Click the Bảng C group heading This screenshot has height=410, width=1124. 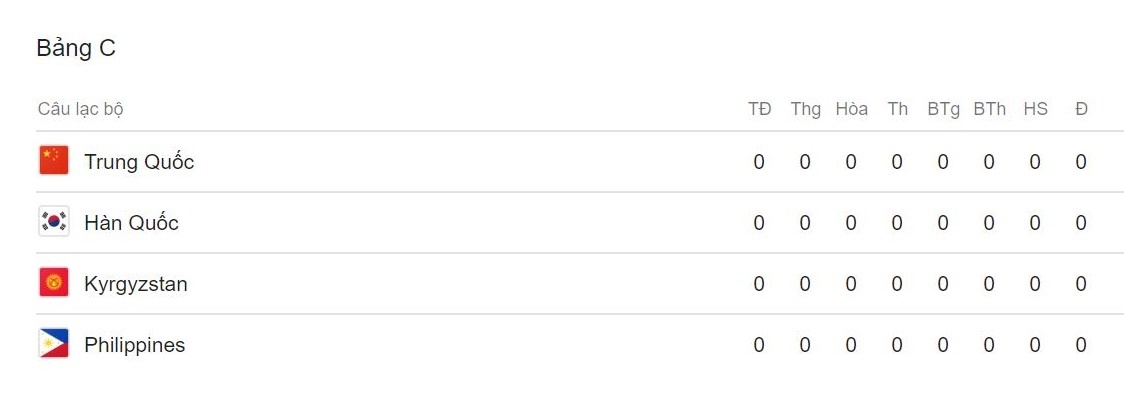pyautogui.click(x=76, y=48)
